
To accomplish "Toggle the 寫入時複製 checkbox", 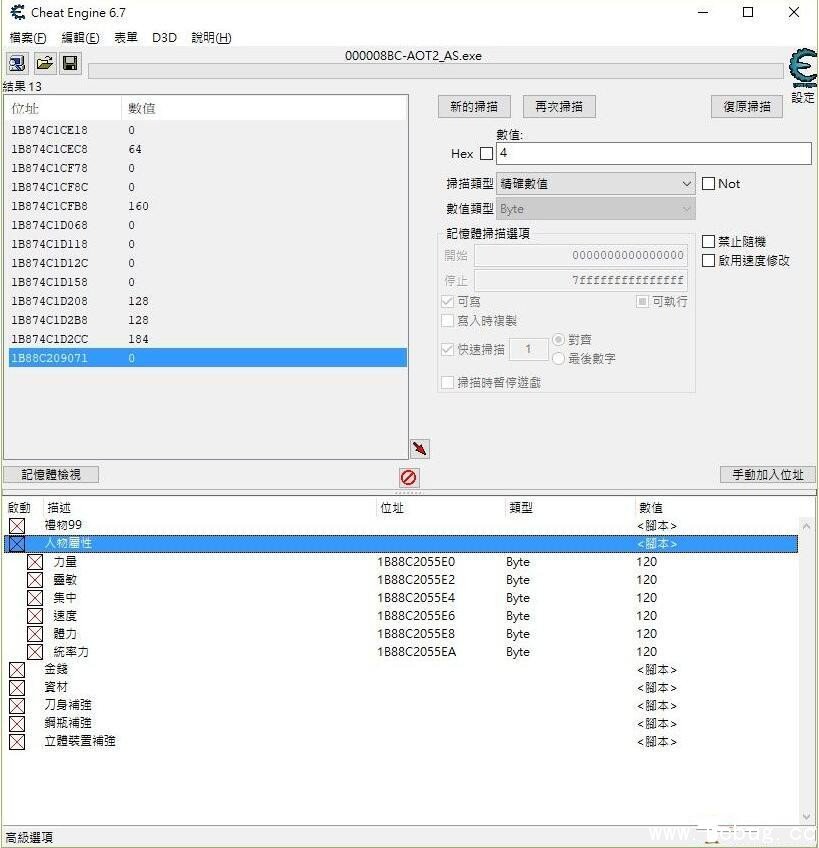I will coord(447,321).
